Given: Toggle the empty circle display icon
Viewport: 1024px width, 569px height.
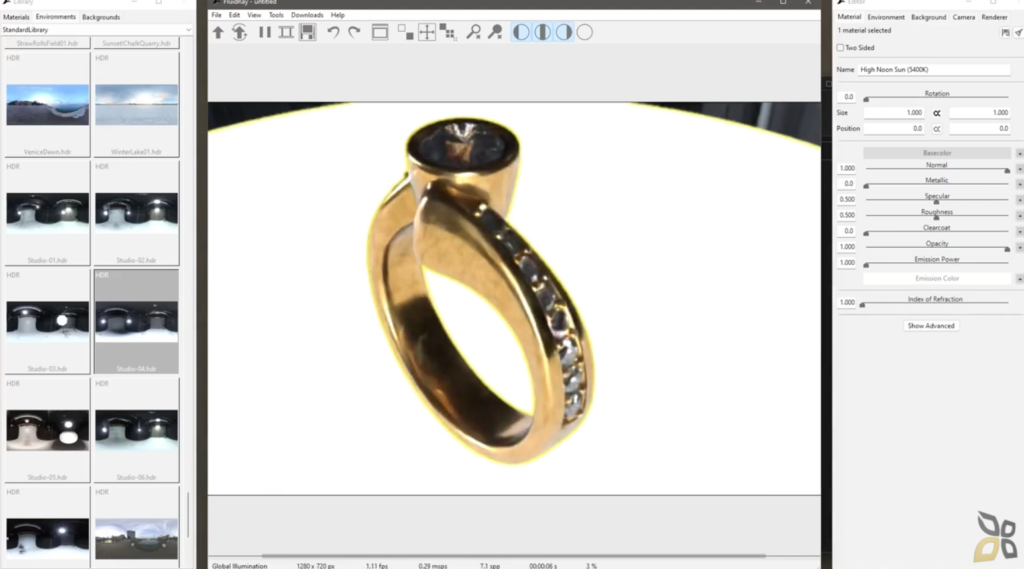Looking at the screenshot, I should [584, 32].
